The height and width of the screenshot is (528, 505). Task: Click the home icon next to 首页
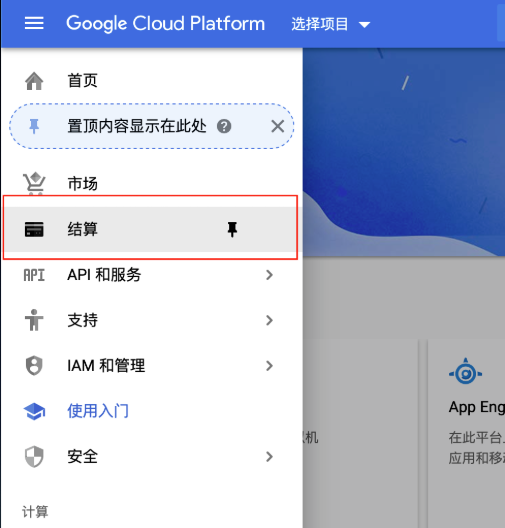[x=34, y=81]
